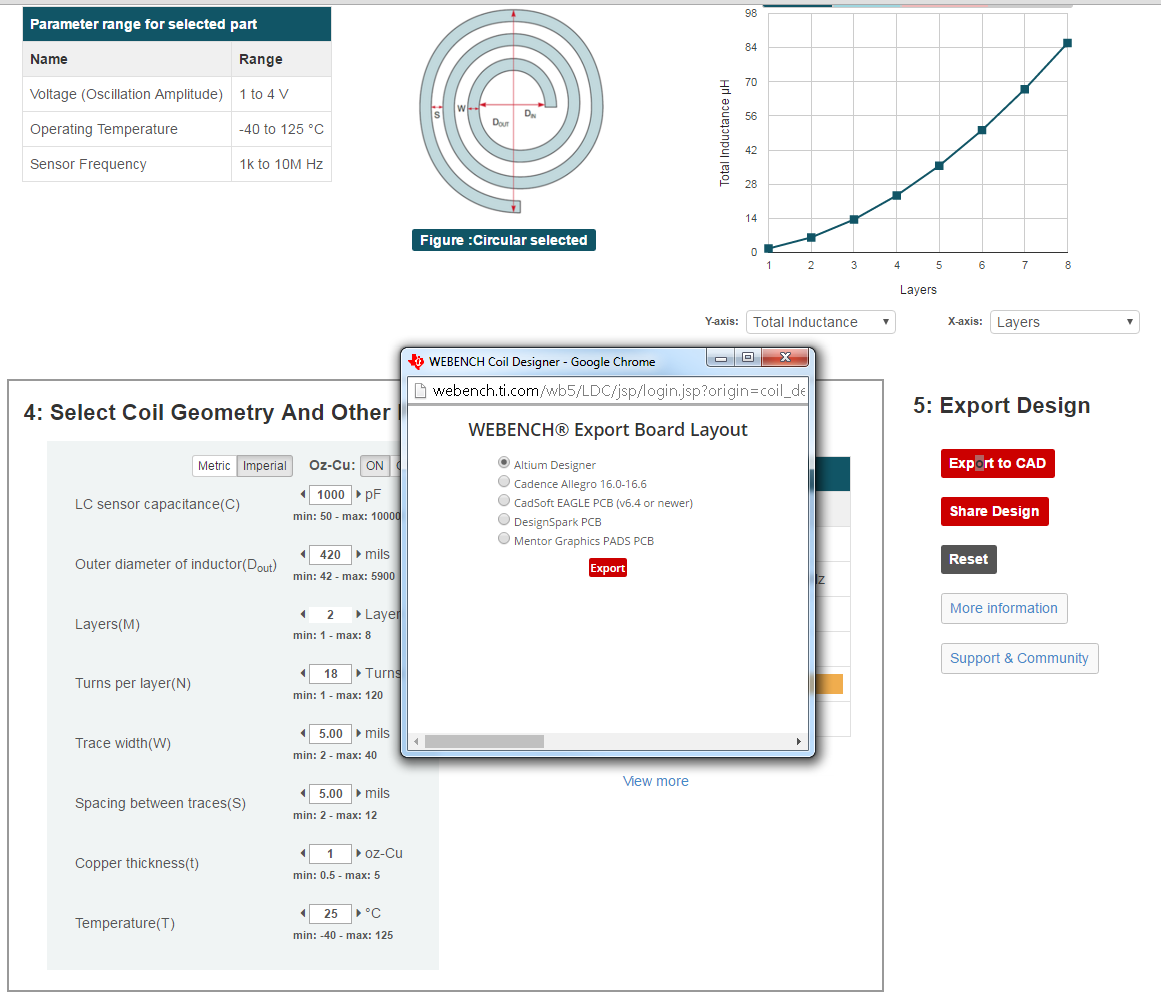
Task: Increase LC sensor capacitance with right arrow
Action: coord(358,494)
